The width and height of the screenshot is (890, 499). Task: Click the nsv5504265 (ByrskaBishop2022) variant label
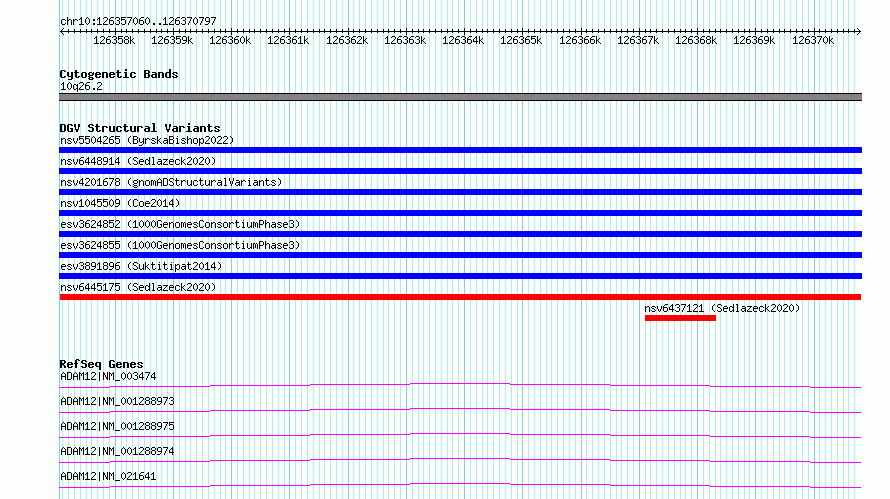click(147, 140)
